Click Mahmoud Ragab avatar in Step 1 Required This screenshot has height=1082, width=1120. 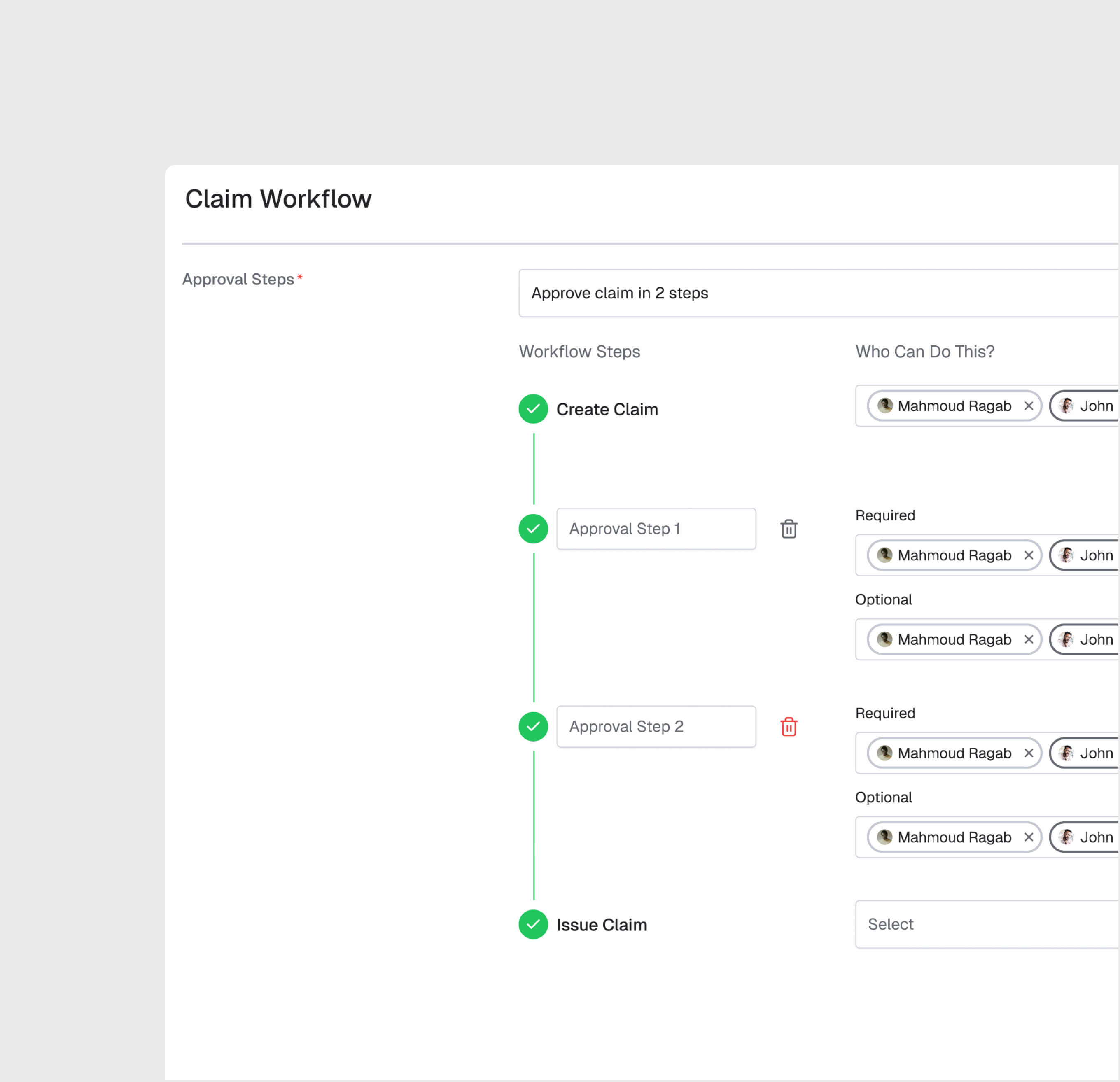coord(884,555)
